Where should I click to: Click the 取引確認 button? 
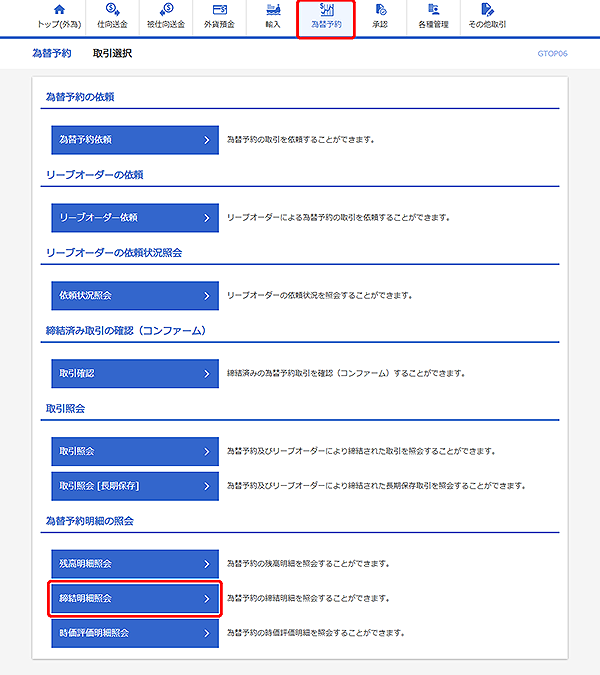[x=135, y=374]
